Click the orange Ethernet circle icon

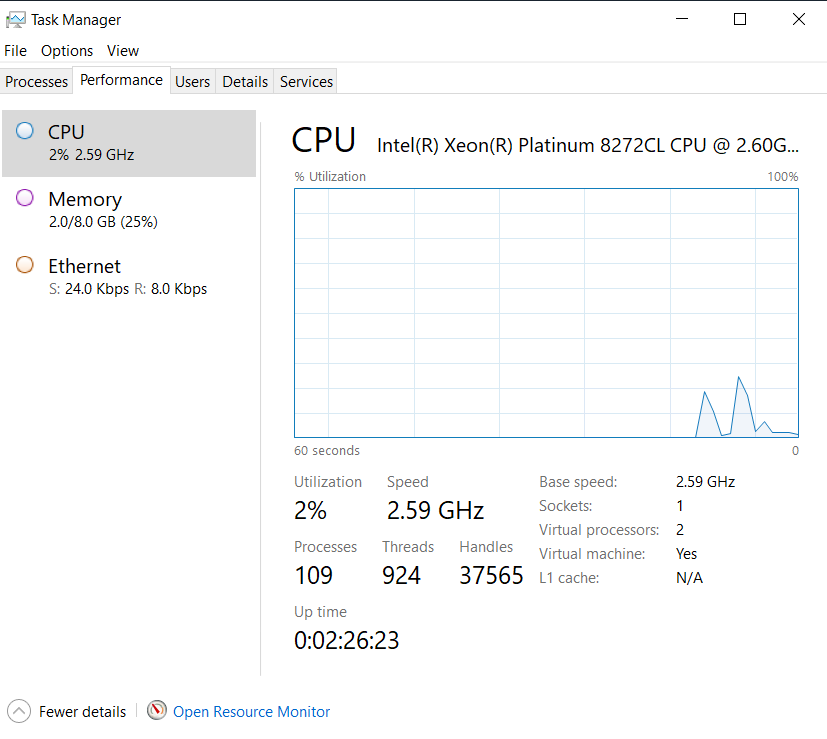pos(25,265)
